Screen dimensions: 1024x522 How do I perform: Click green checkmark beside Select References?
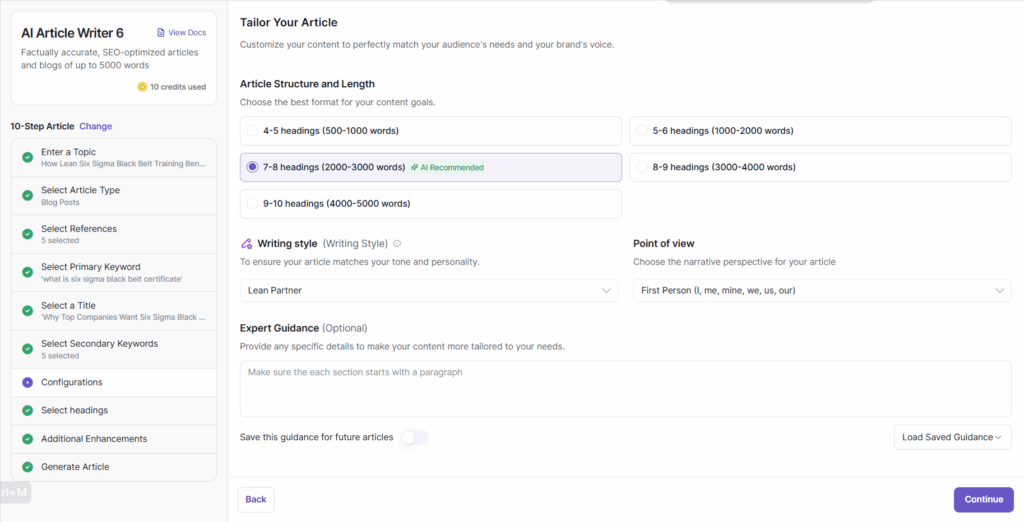(27, 234)
